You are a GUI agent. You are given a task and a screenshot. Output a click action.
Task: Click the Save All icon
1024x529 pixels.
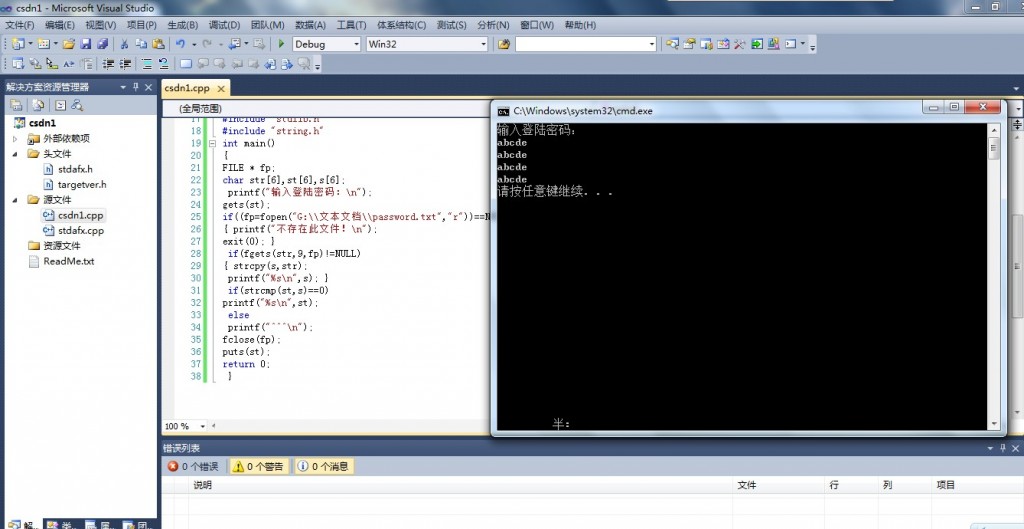click(102, 44)
